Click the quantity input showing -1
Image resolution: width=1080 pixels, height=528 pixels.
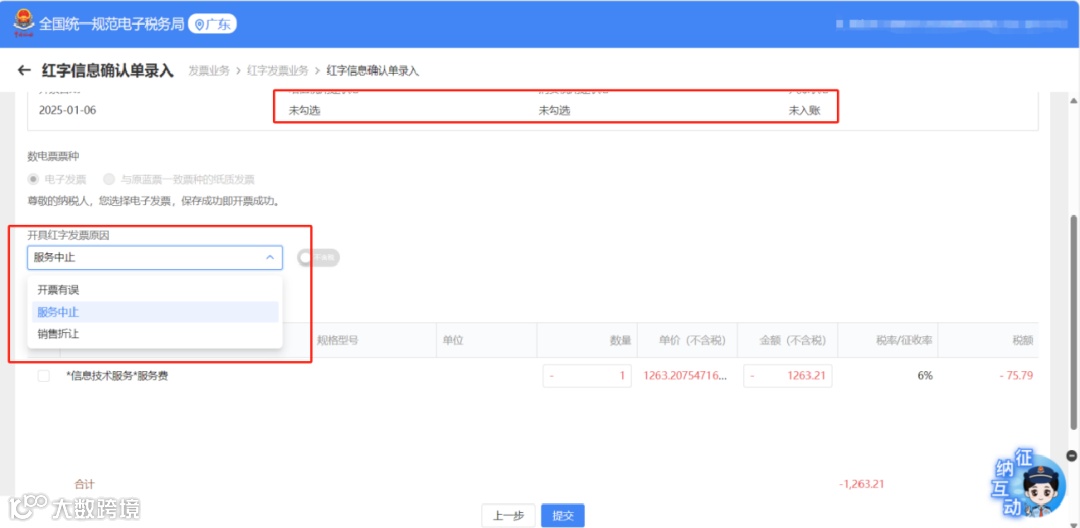[587, 376]
